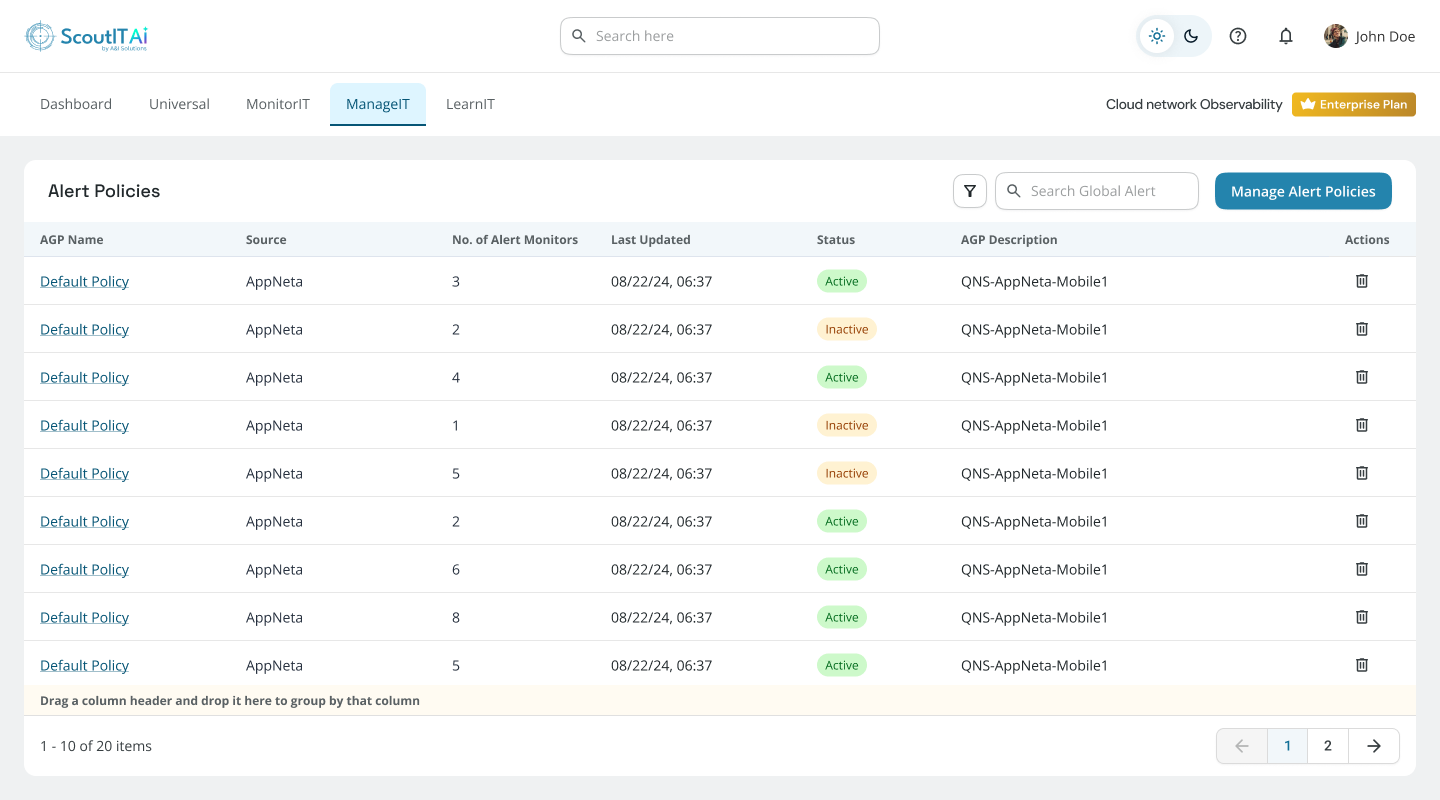Viewport: 1440px width, 800px height.
Task: Click the help question mark icon
Action: click(1237, 36)
